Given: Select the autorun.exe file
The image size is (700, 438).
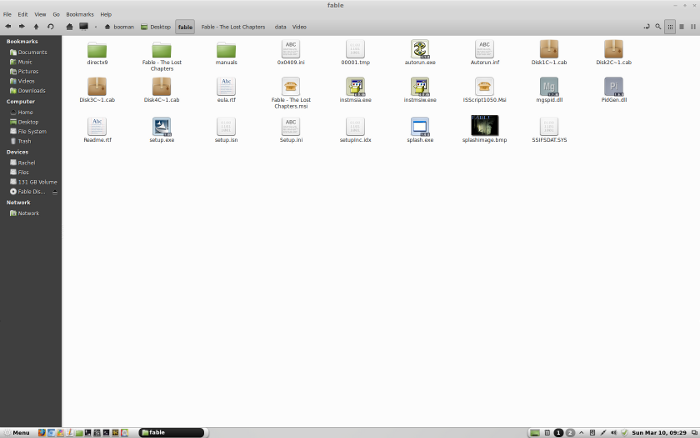Looking at the screenshot, I should [x=420, y=53].
